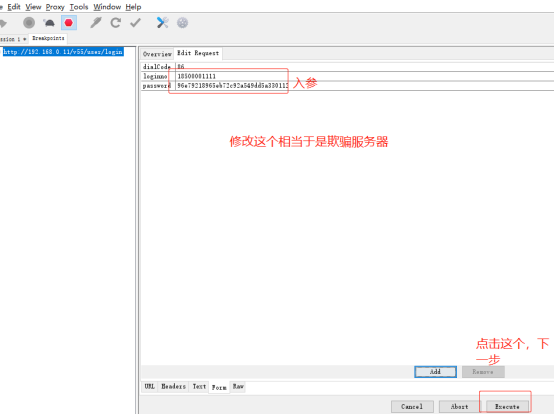The width and height of the screenshot is (554, 415).
Task: Click the password parameter name cell
Action: pos(158,85)
